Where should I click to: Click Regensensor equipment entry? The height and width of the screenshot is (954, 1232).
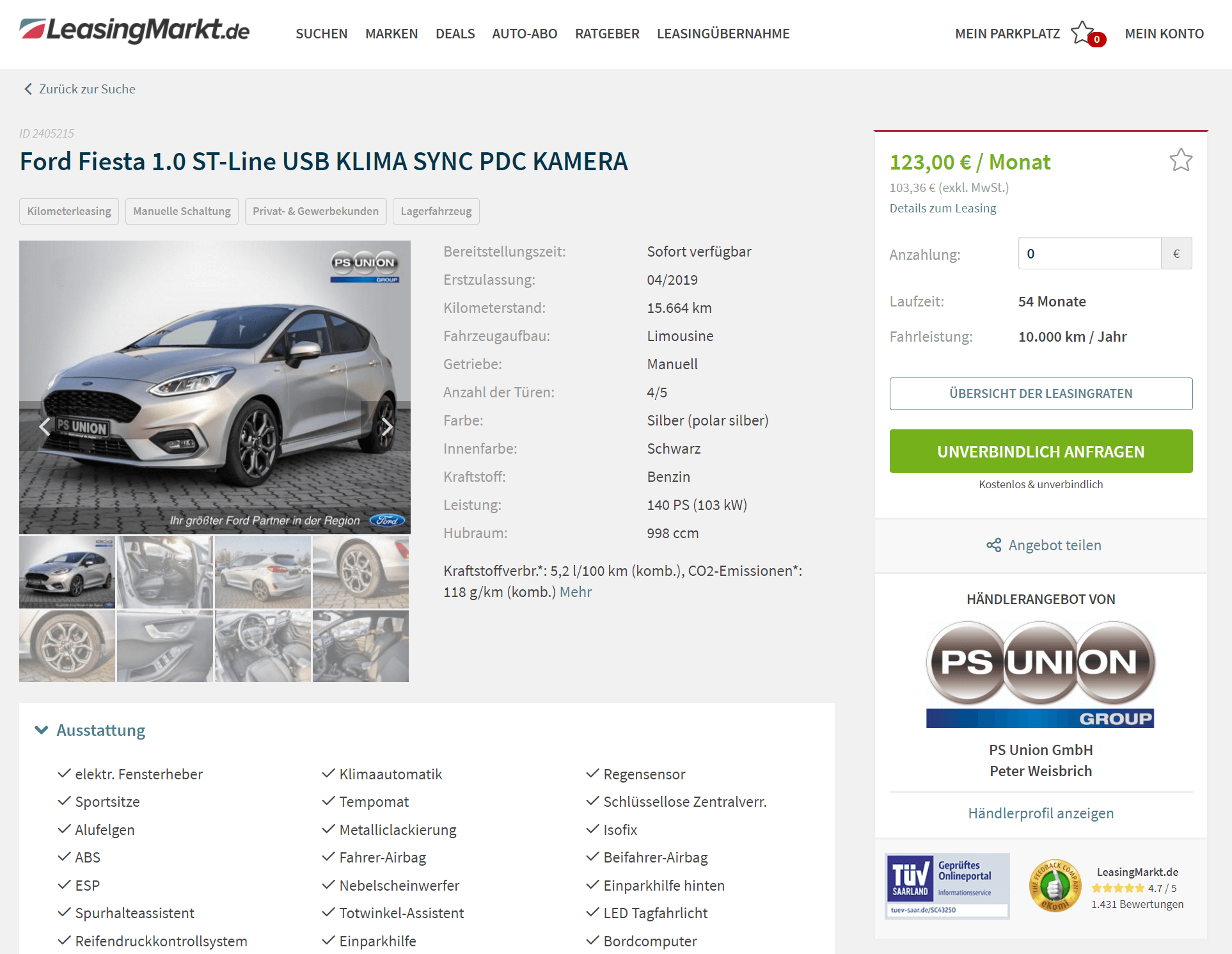(644, 774)
